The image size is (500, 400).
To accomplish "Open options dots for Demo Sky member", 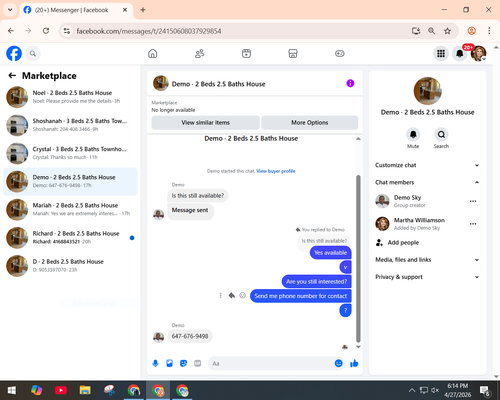I will click(473, 201).
